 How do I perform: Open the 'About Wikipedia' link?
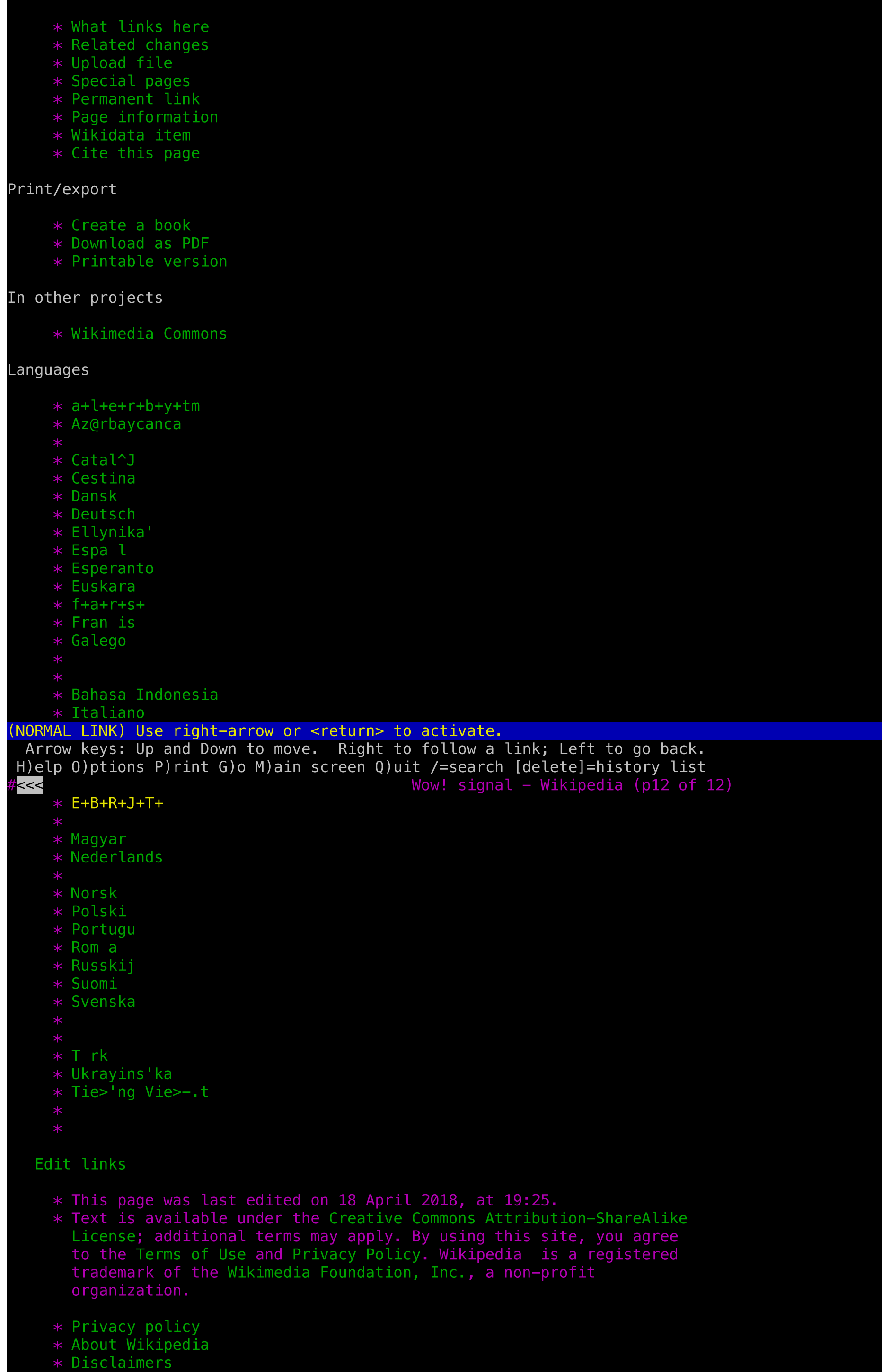(x=141, y=1345)
